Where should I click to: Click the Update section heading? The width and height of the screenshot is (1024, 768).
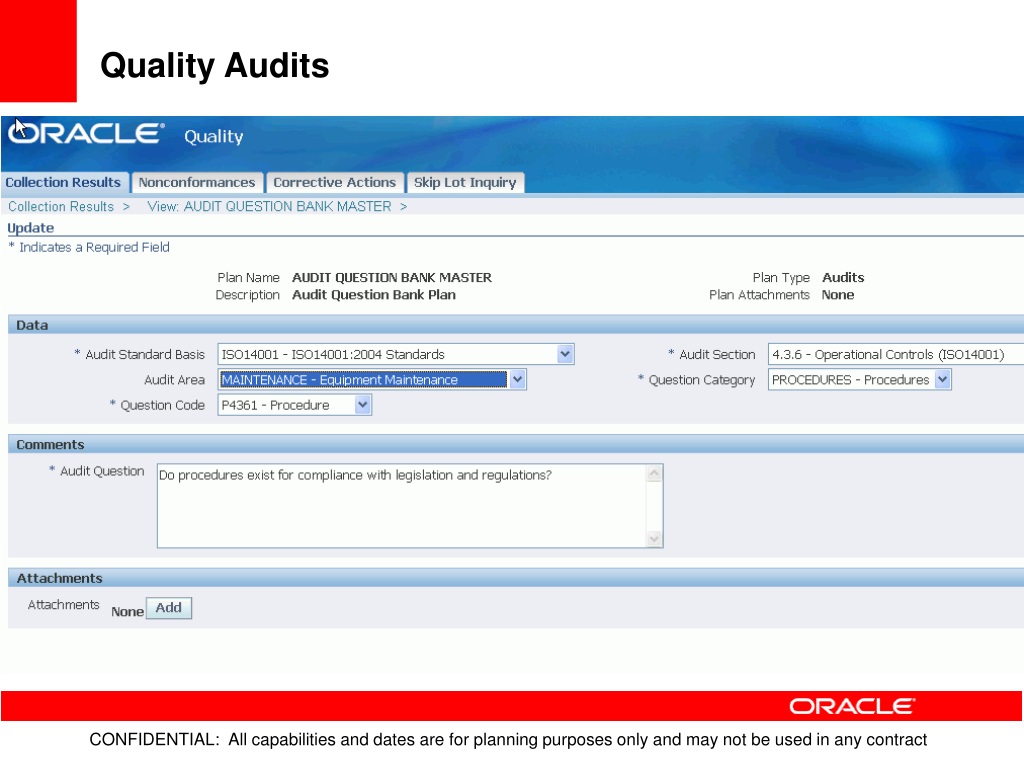tap(31, 228)
